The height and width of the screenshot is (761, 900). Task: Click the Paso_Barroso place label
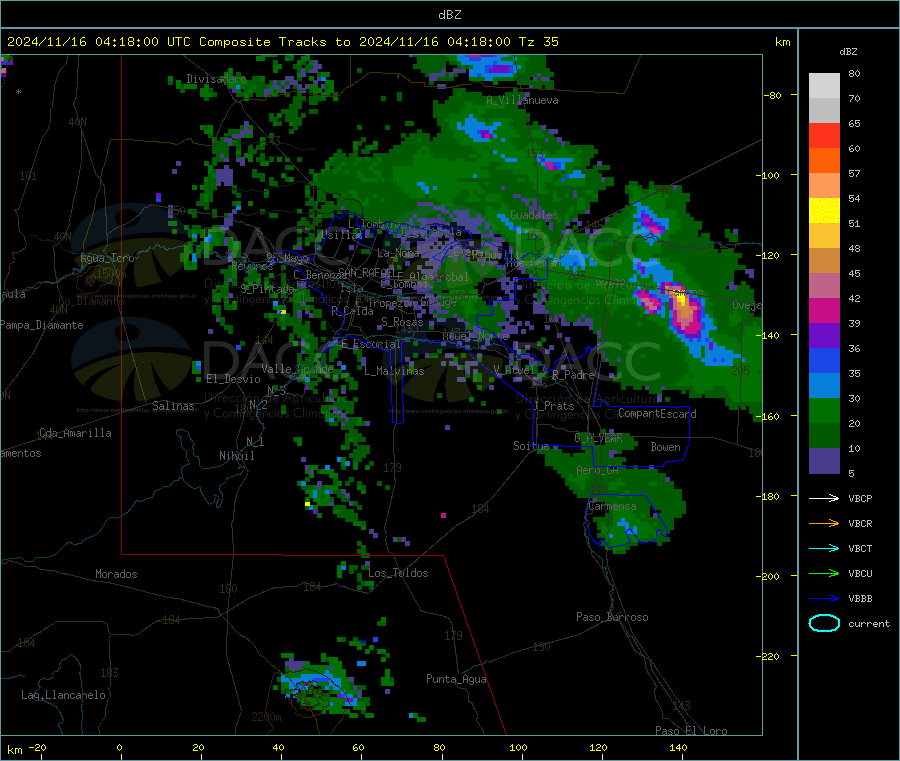612,618
